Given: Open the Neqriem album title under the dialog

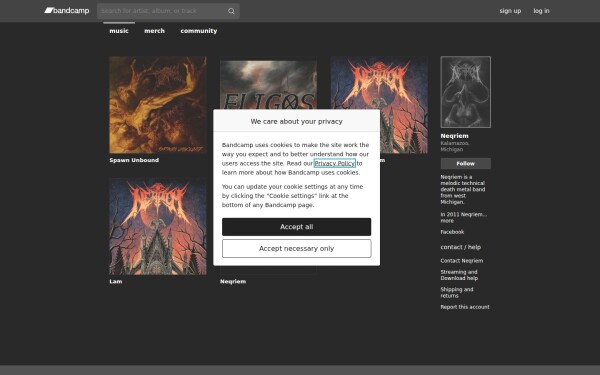Looking at the screenshot, I should (233, 281).
